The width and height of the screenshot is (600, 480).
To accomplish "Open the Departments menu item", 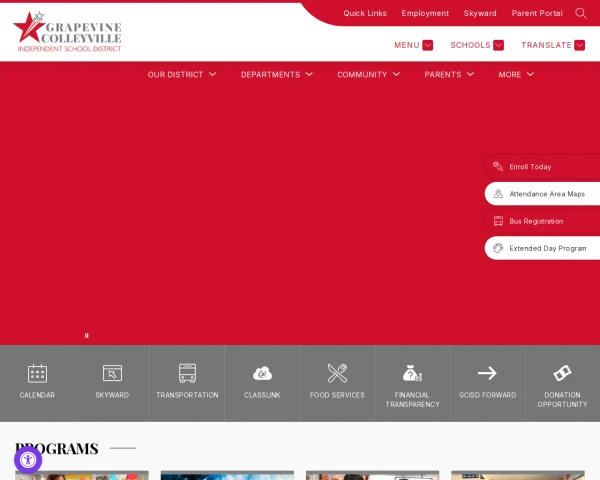I will [270, 75].
